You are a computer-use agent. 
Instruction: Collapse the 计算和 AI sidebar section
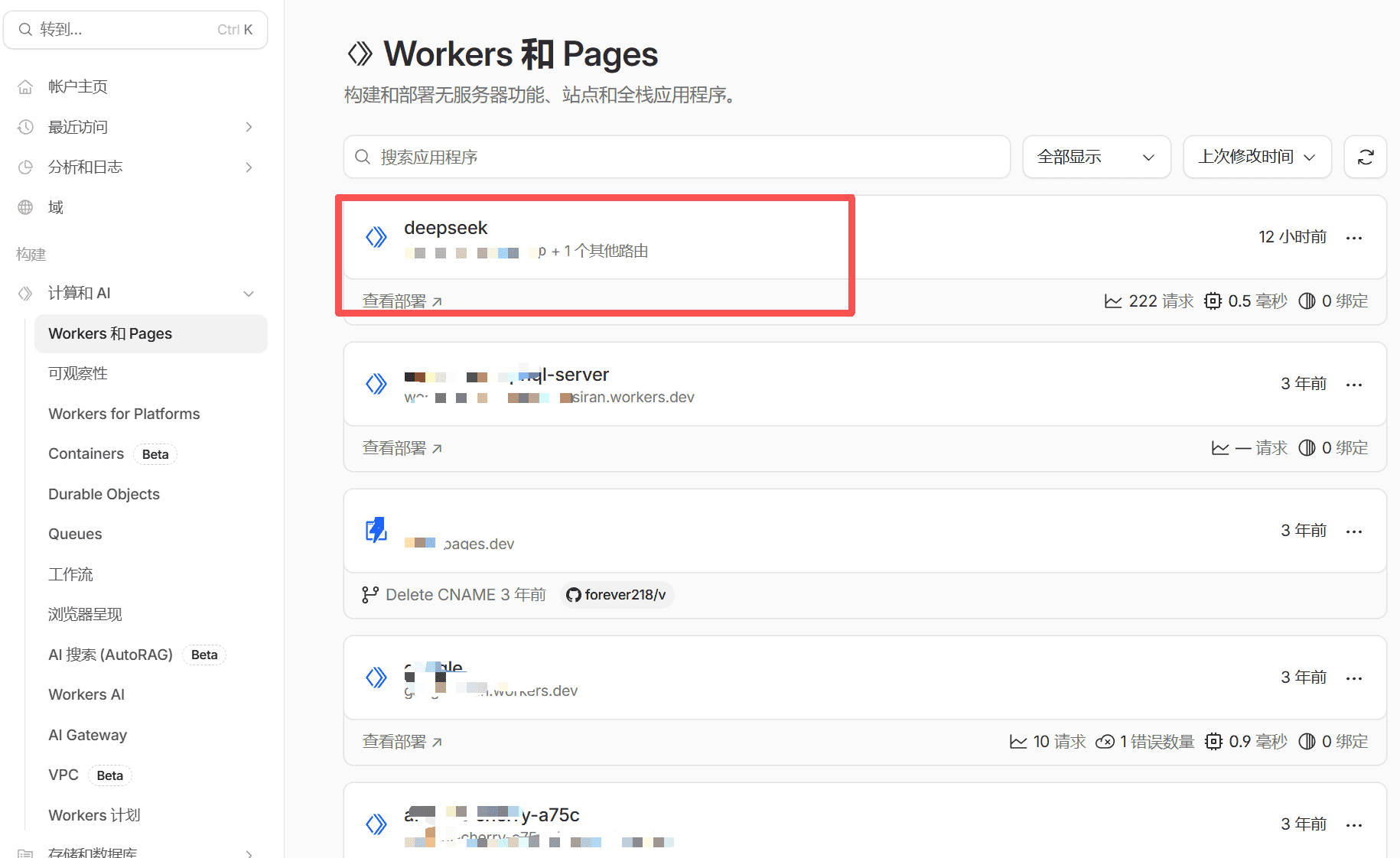pos(249,294)
